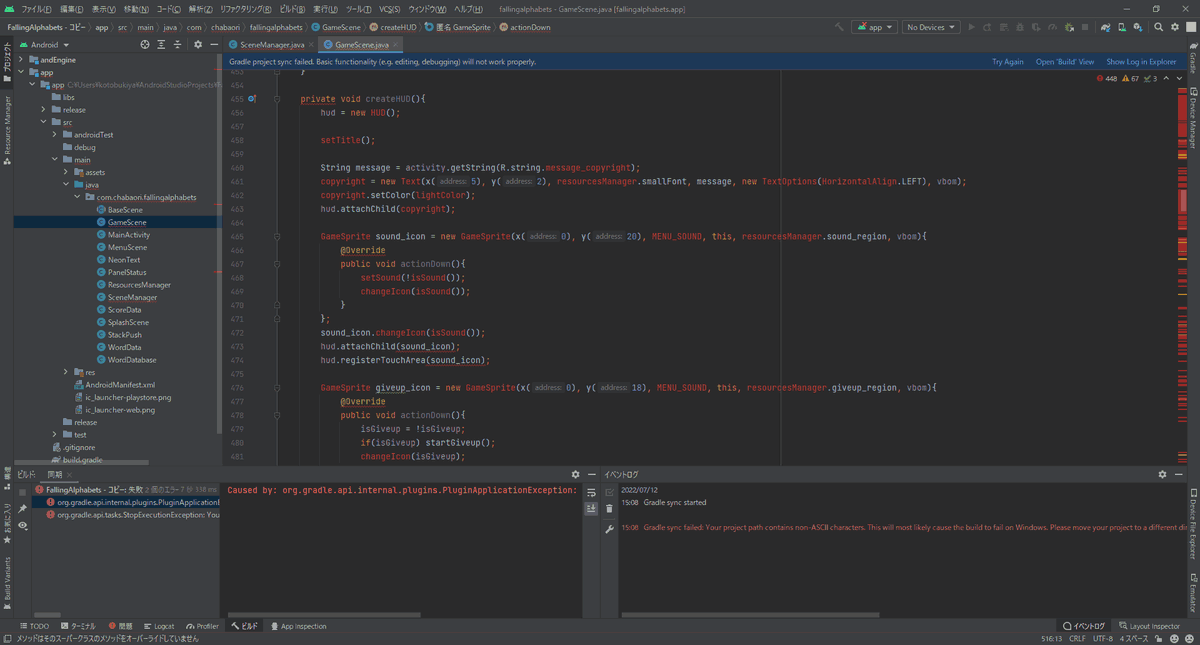Hide the Project tool window minus icon

213,44
